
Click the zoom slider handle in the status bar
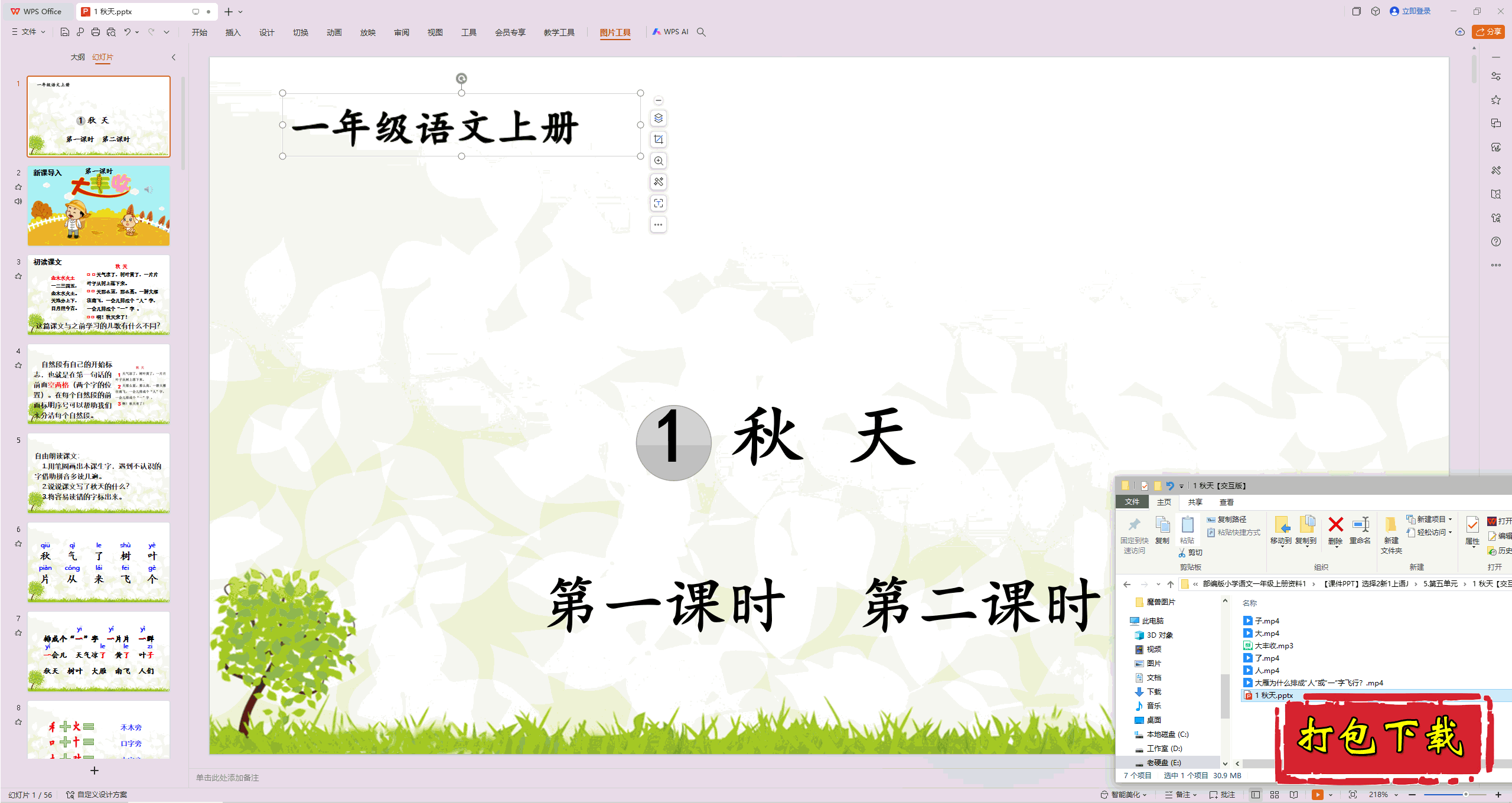(x=1465, y=795)
